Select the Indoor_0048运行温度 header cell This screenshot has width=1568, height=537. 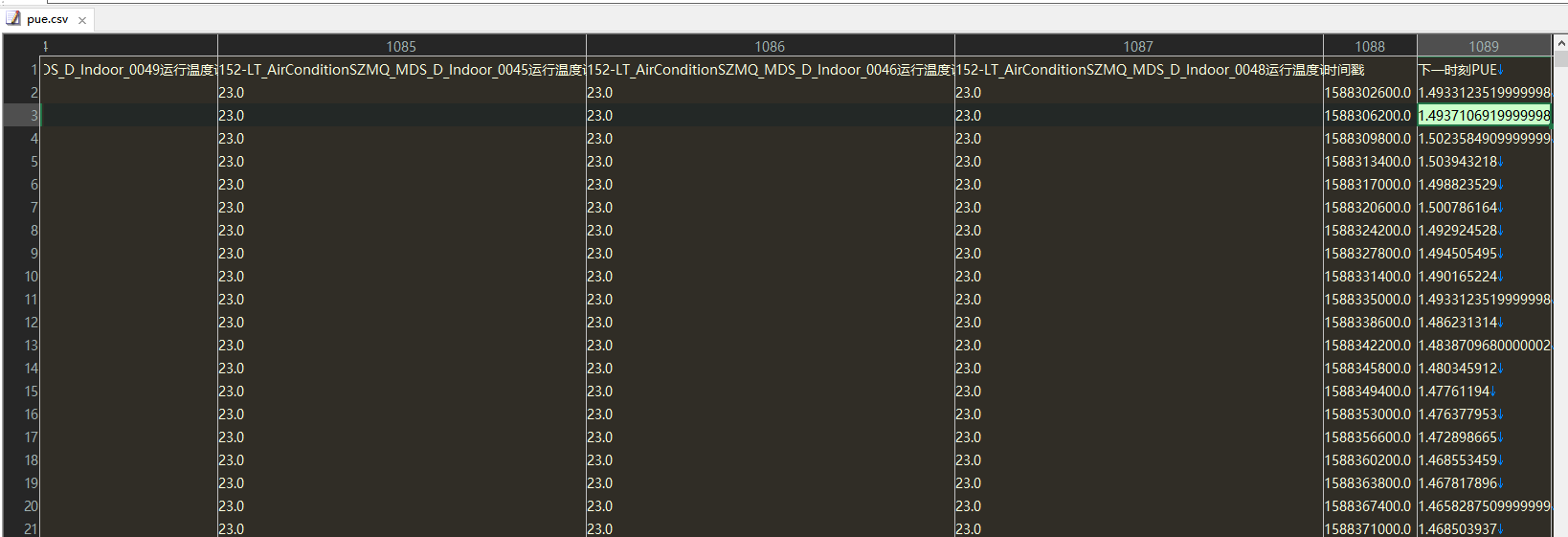pos(1138,70)
